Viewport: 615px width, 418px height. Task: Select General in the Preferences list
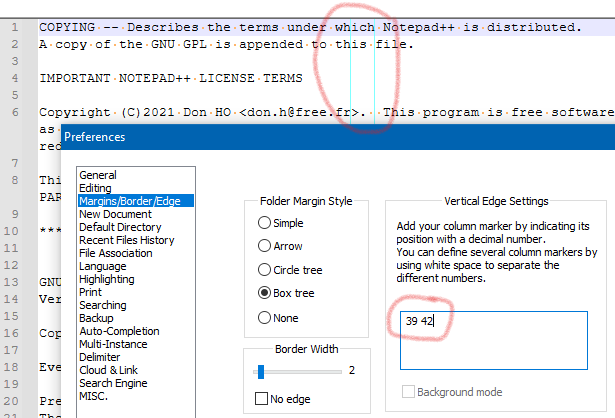point(98,175)
